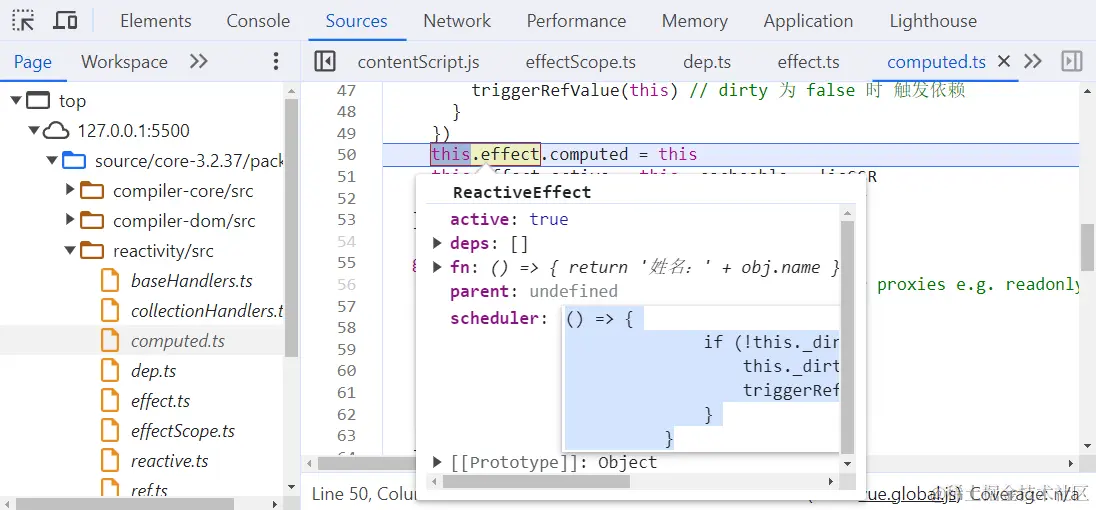Expand the compiler-core/src folder arrow
The height and width of the screenshot is (510, 1096).
(x=69, y=189)
